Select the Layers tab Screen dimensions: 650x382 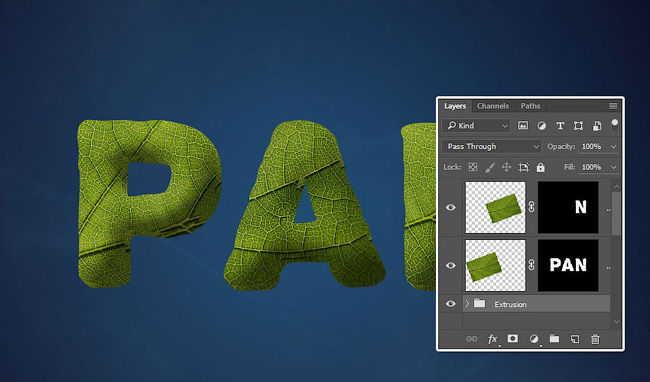coord(455,106)
